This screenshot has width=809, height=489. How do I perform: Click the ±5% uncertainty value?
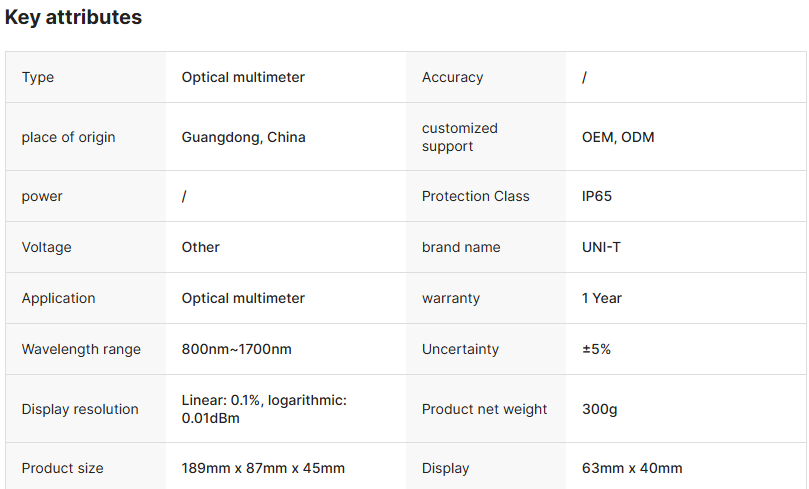[596, 349]
